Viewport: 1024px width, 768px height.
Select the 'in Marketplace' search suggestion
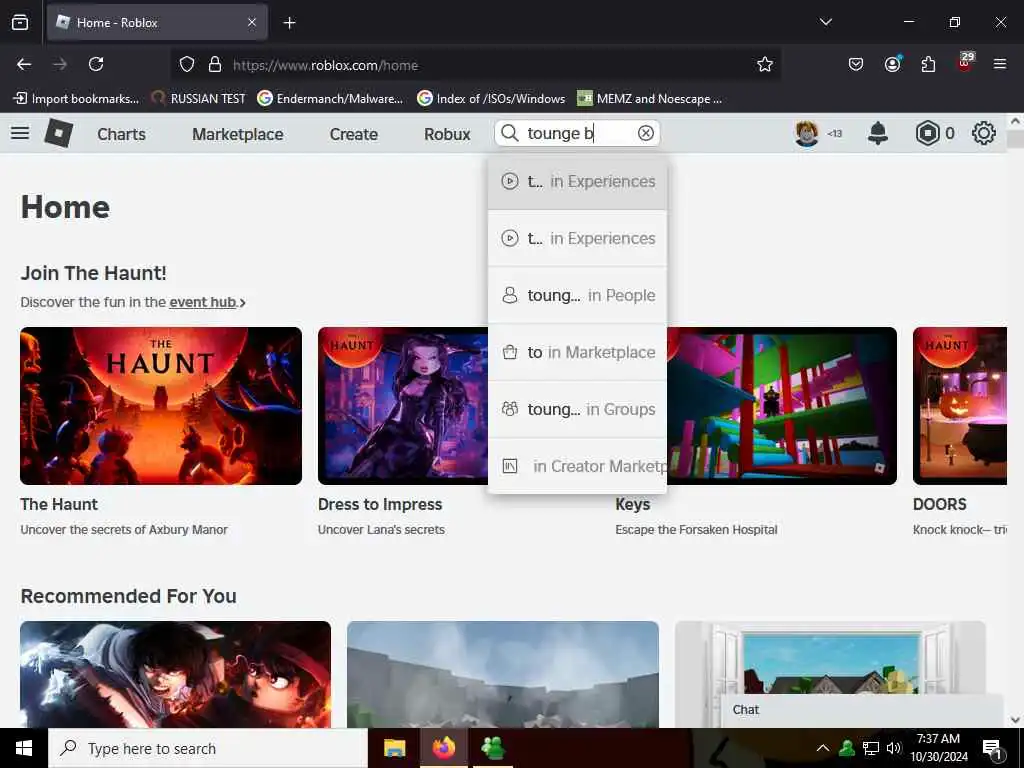click(x=577, y=352)
